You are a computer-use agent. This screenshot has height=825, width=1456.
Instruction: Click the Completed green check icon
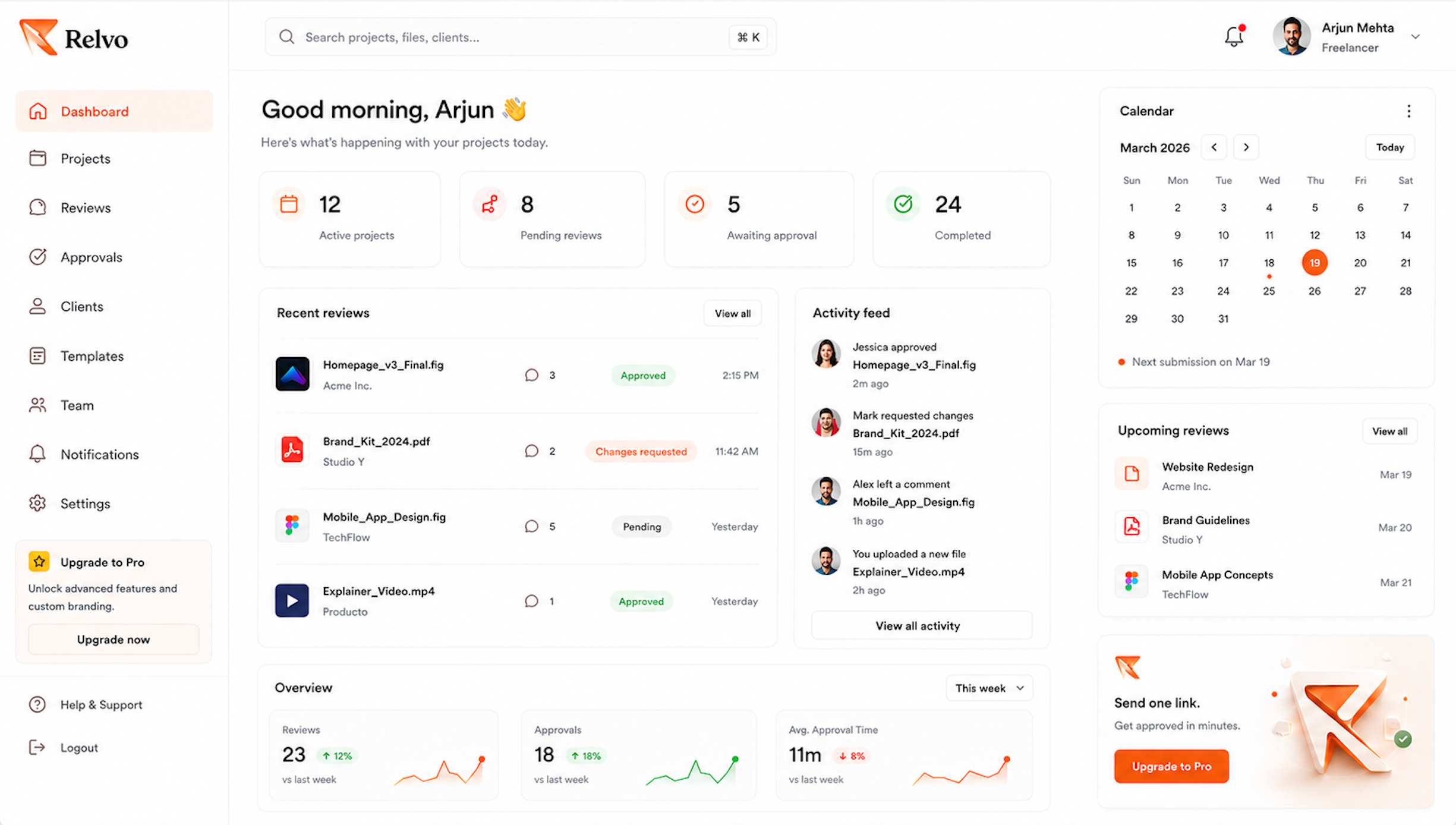[x=903, y=204]
